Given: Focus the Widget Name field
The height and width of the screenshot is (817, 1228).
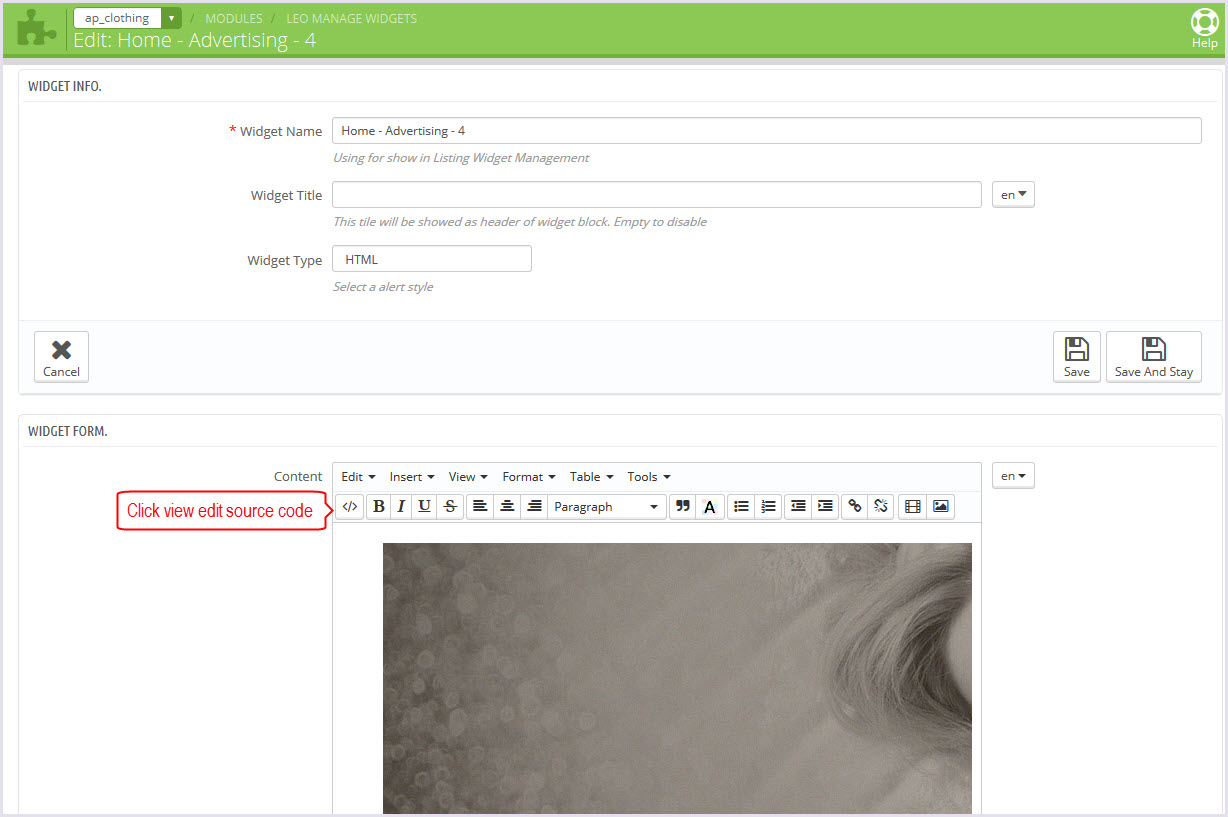Looking at the screenshot, I should tap(767, 131).
